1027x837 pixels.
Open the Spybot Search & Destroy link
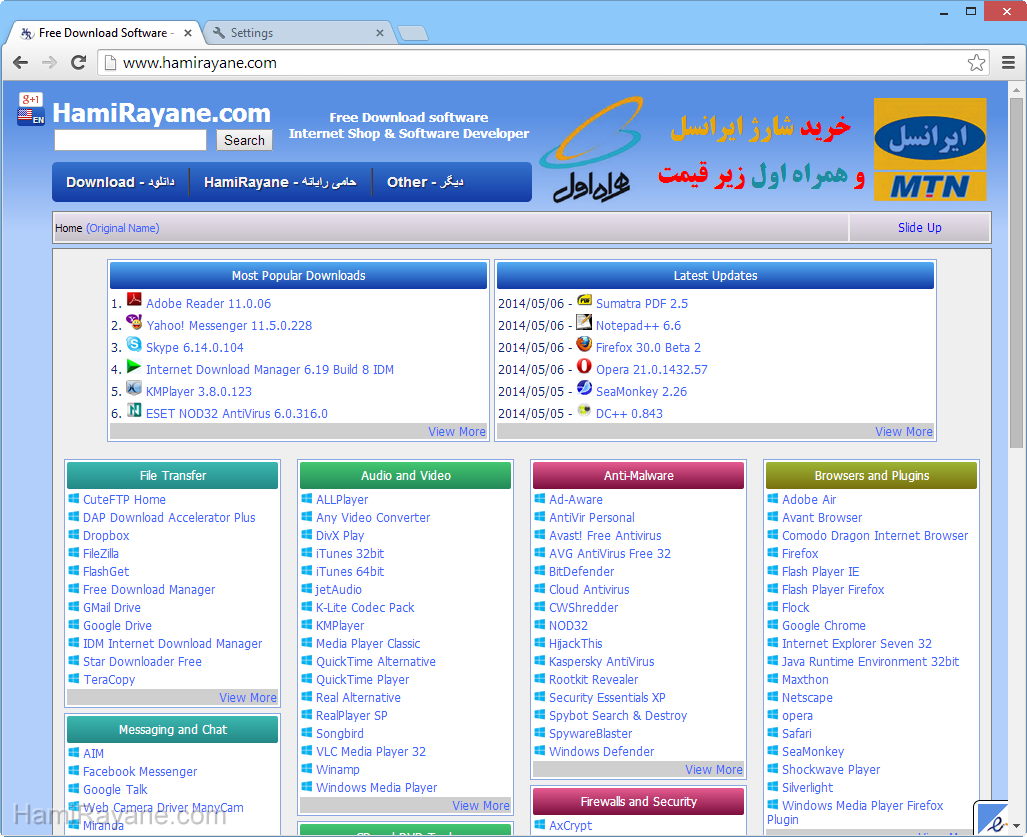pos(618,716)
